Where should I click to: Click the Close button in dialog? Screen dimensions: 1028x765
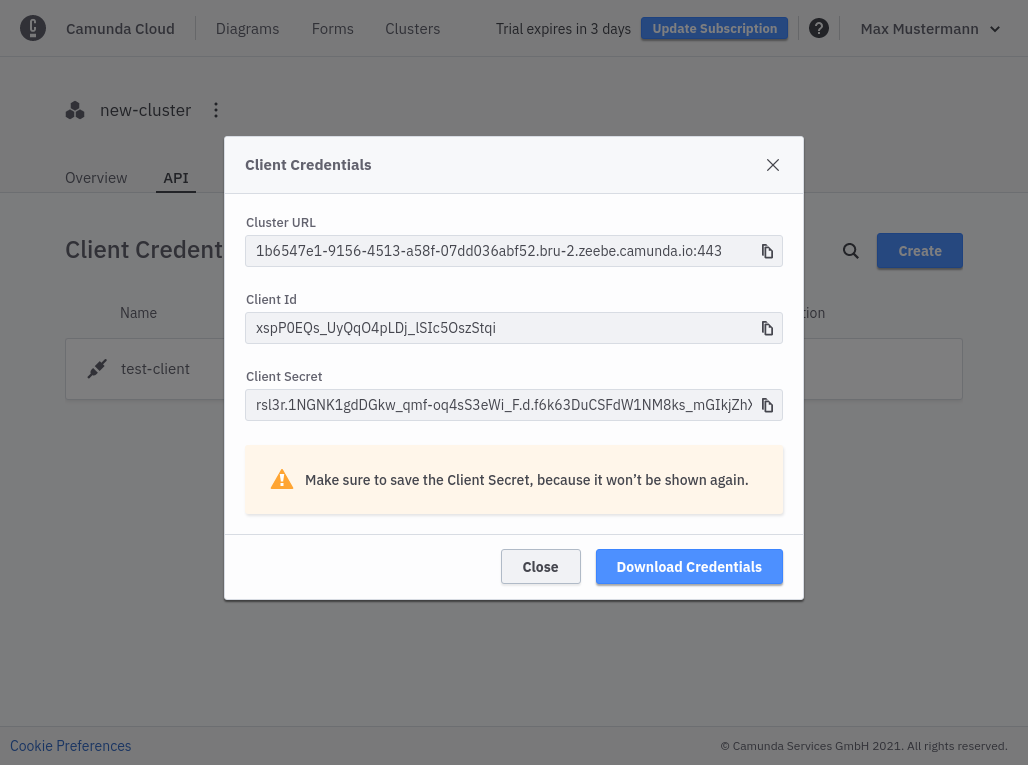(540, 566)
